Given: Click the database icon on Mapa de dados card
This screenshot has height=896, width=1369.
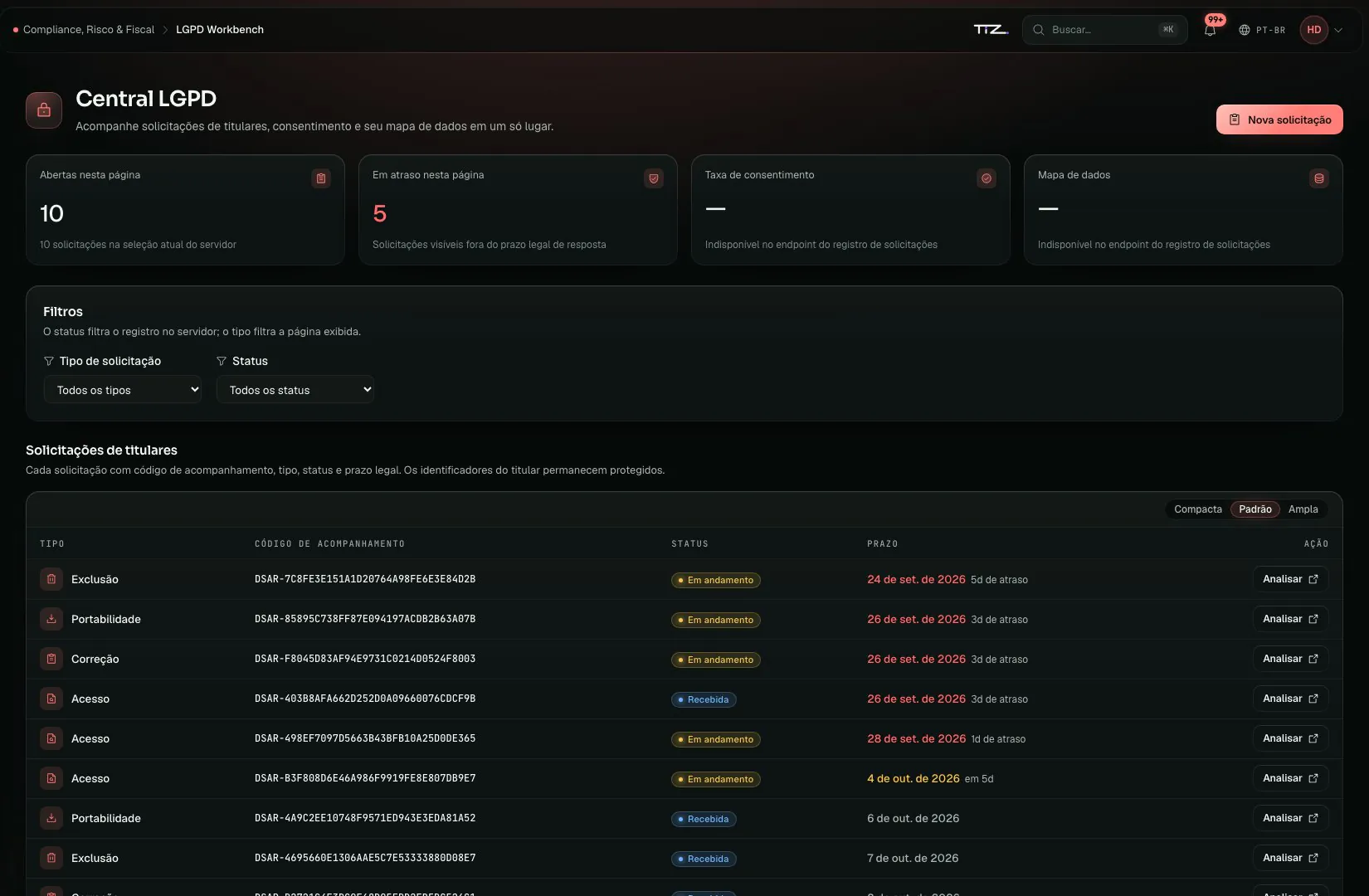Looking at the screenshot, I should (x=1319, y=178).
